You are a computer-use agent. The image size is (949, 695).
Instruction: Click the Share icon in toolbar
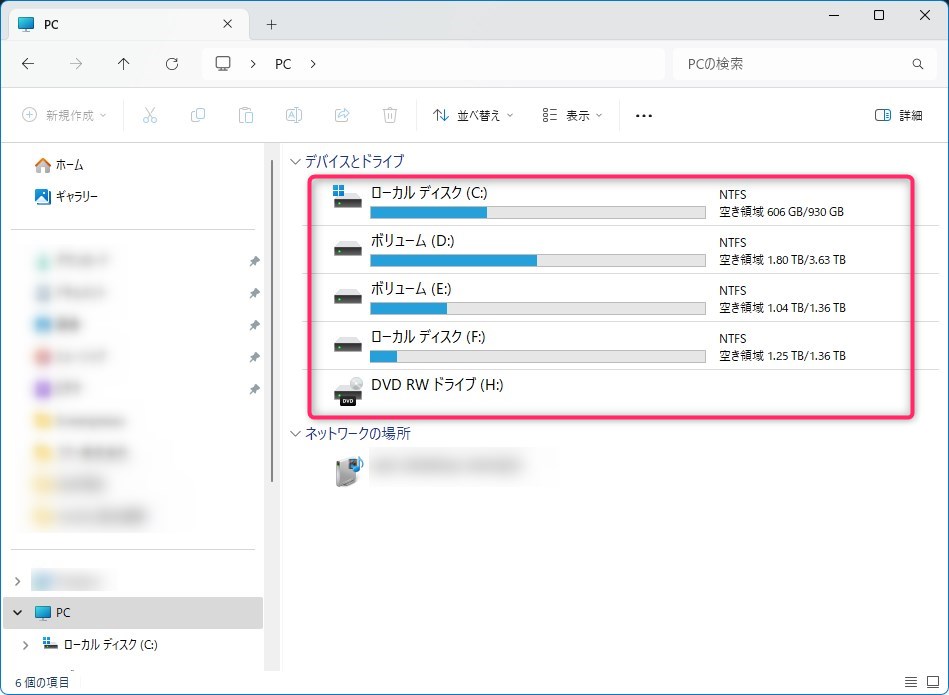click(x=342, y=115)
